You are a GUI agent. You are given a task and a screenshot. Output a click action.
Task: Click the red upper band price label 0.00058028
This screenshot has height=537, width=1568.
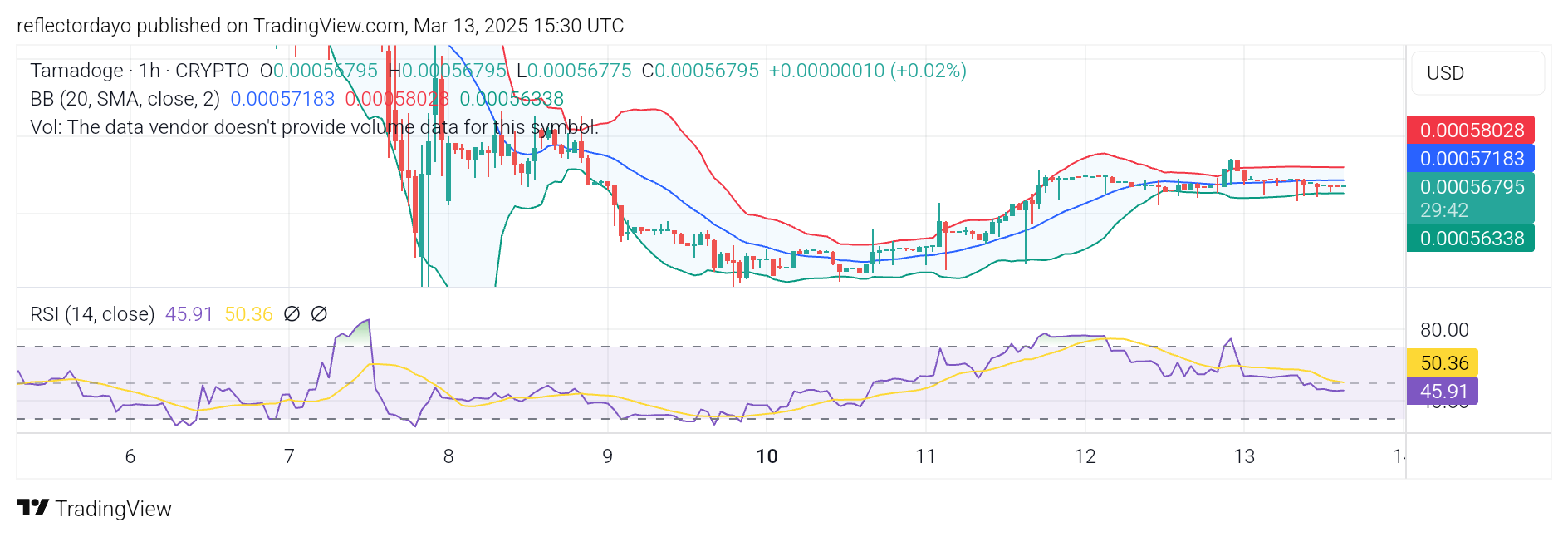click(1471, 131)
